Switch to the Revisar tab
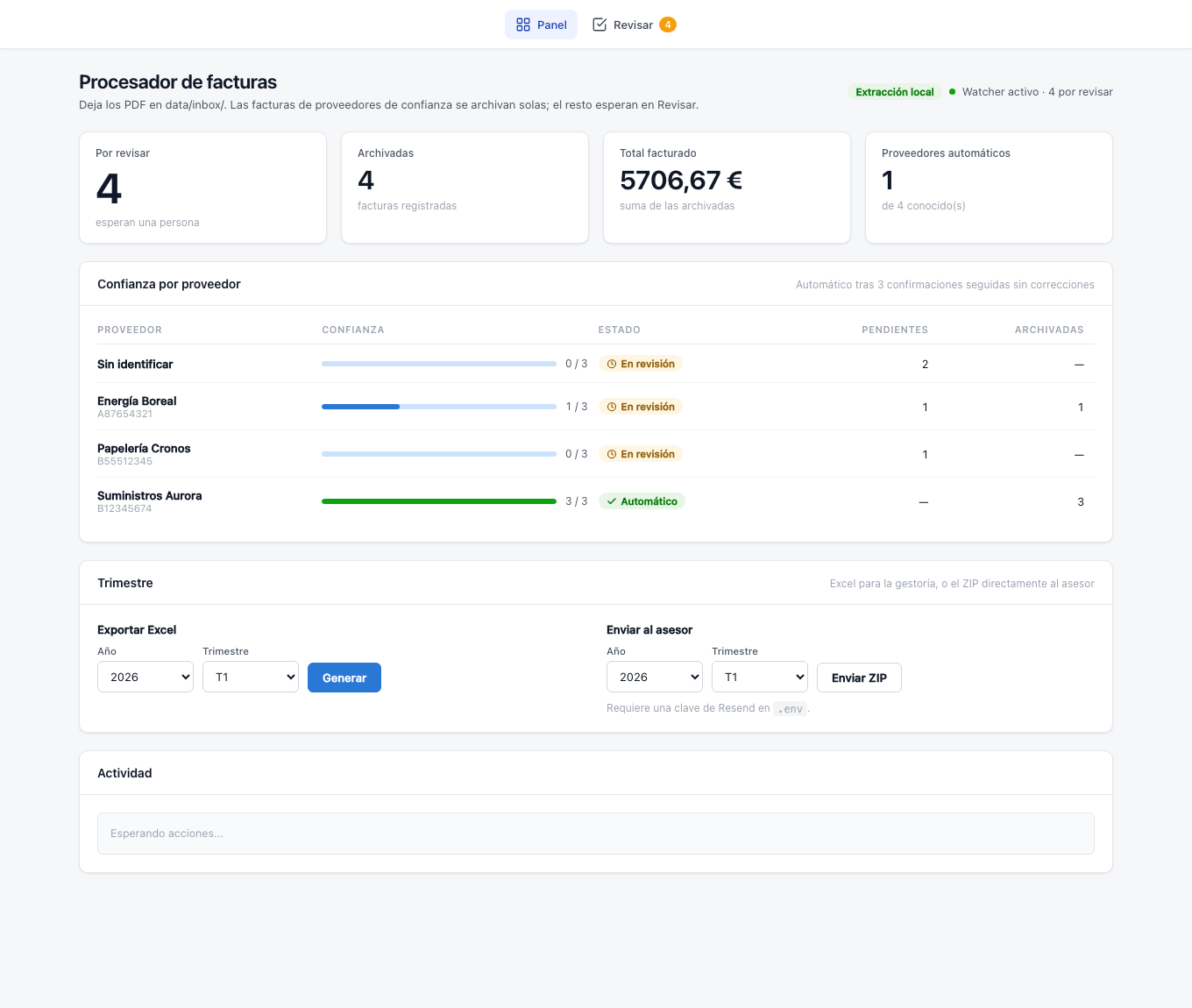Viewport: 1192px width, 1008px height. pyautogui.click(x=634, y=25)
